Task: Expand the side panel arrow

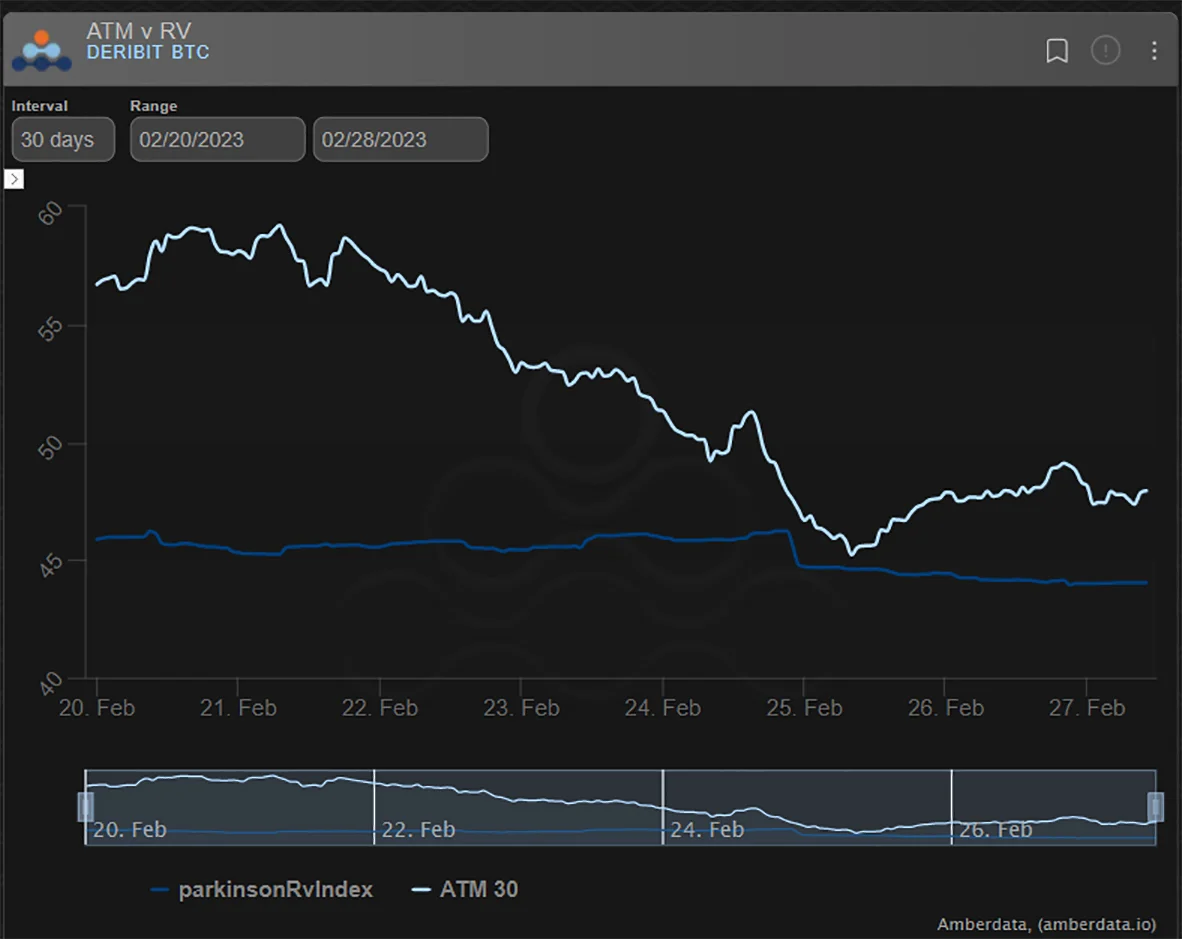Action: pyautogui.click(x=14, y=179)
